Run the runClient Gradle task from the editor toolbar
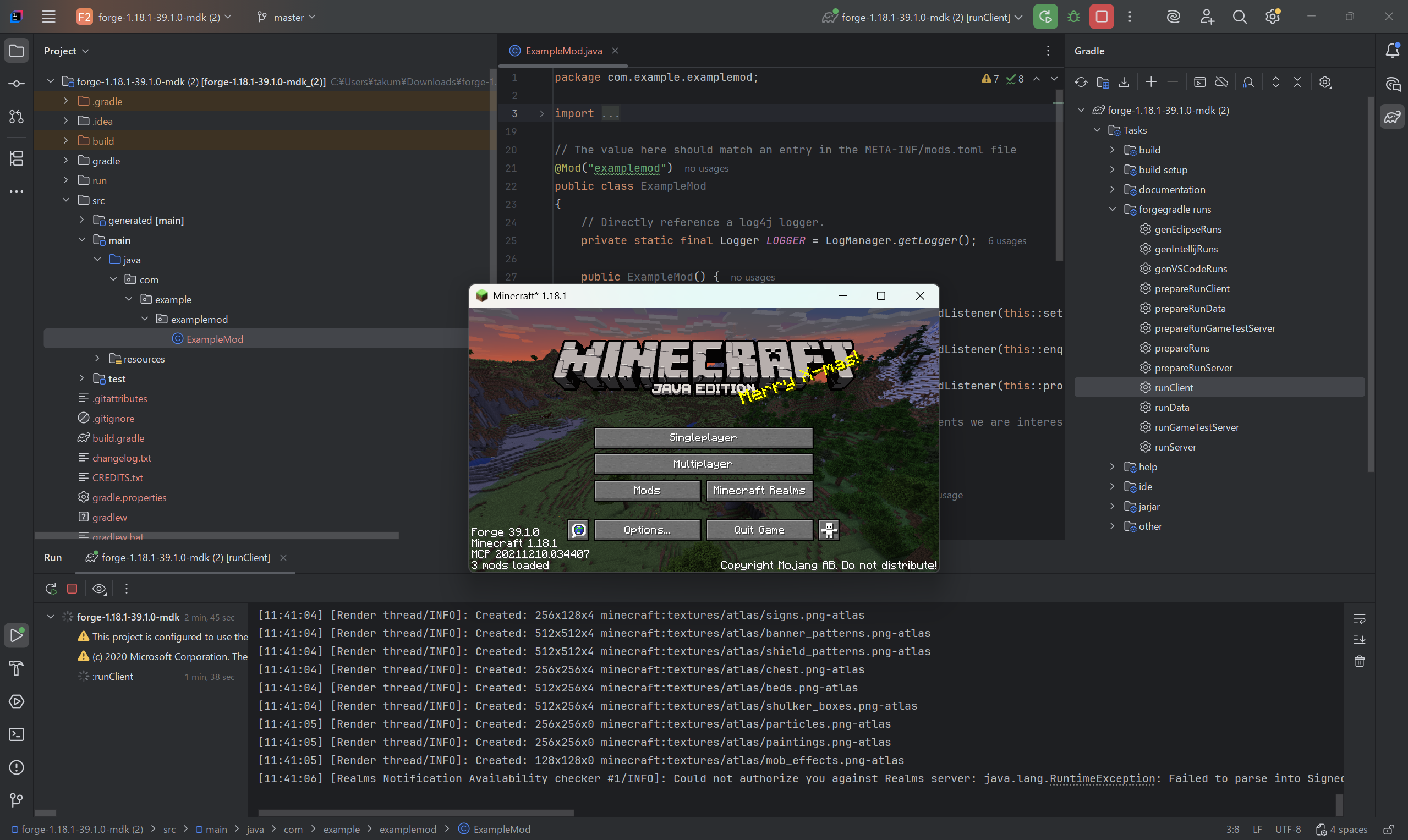This screenshot has width=1408, height=840. (1045, 17)
